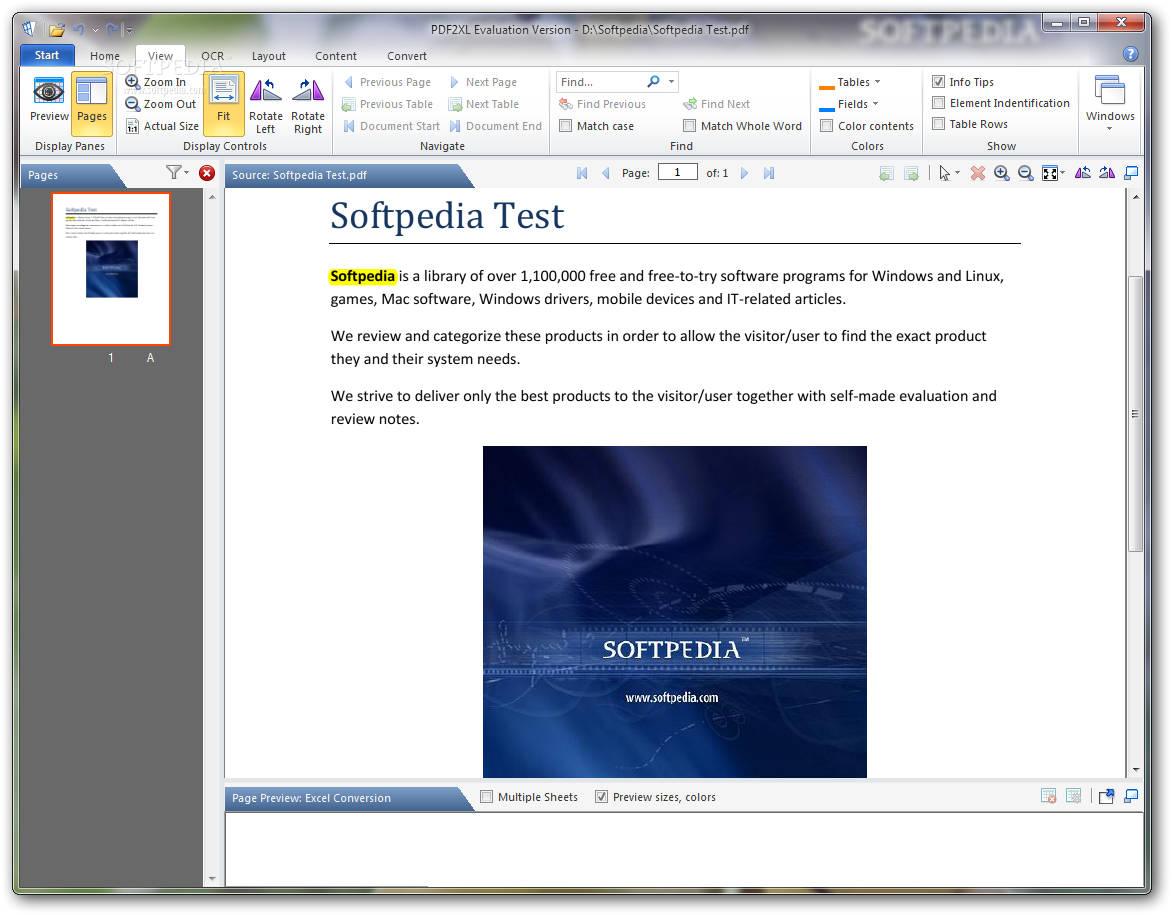Go to first page in source toolbar
The image size is (1172, 915).
pos(582,173)
